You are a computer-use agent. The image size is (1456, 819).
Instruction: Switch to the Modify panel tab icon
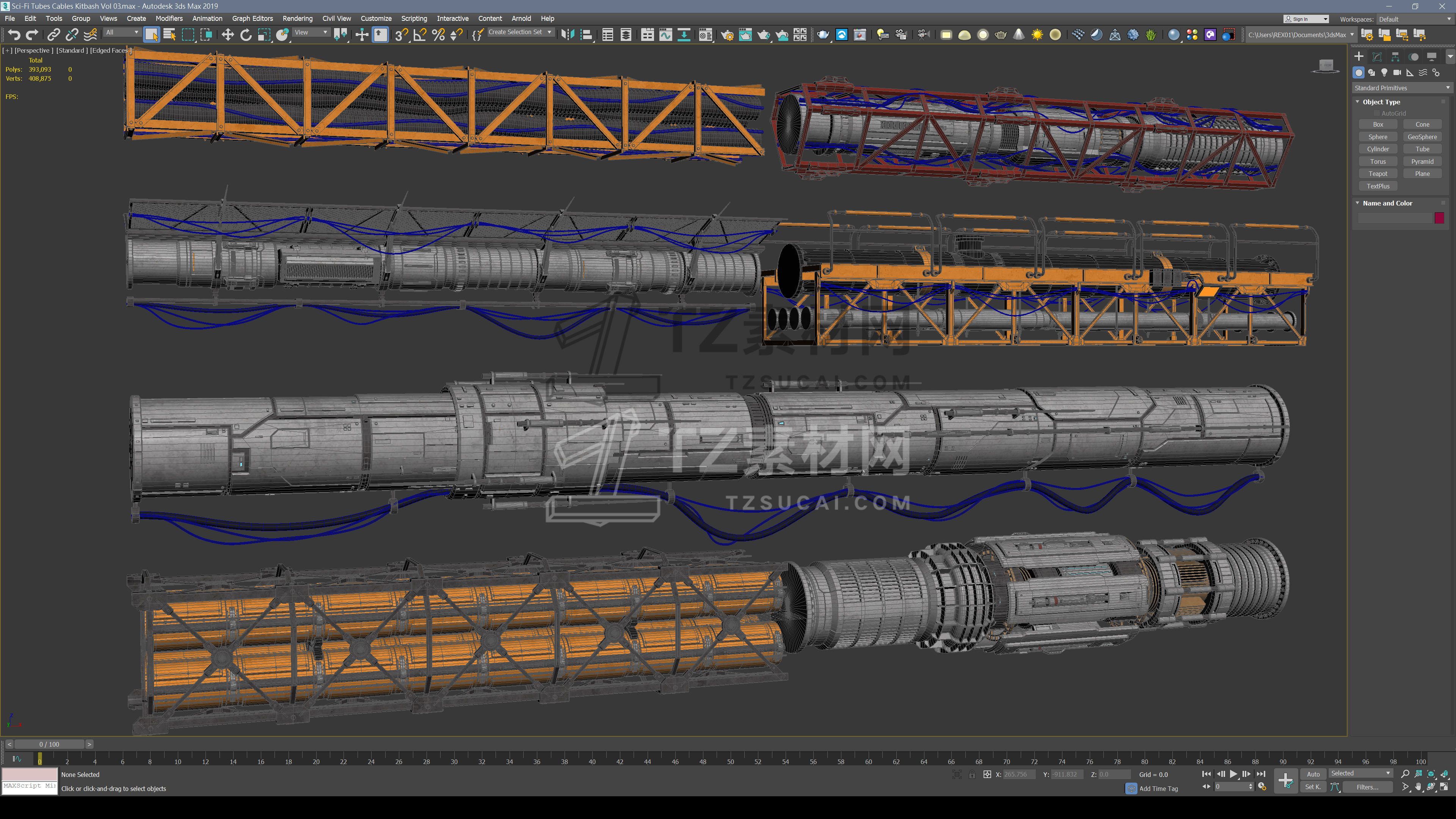point(1377,56)
